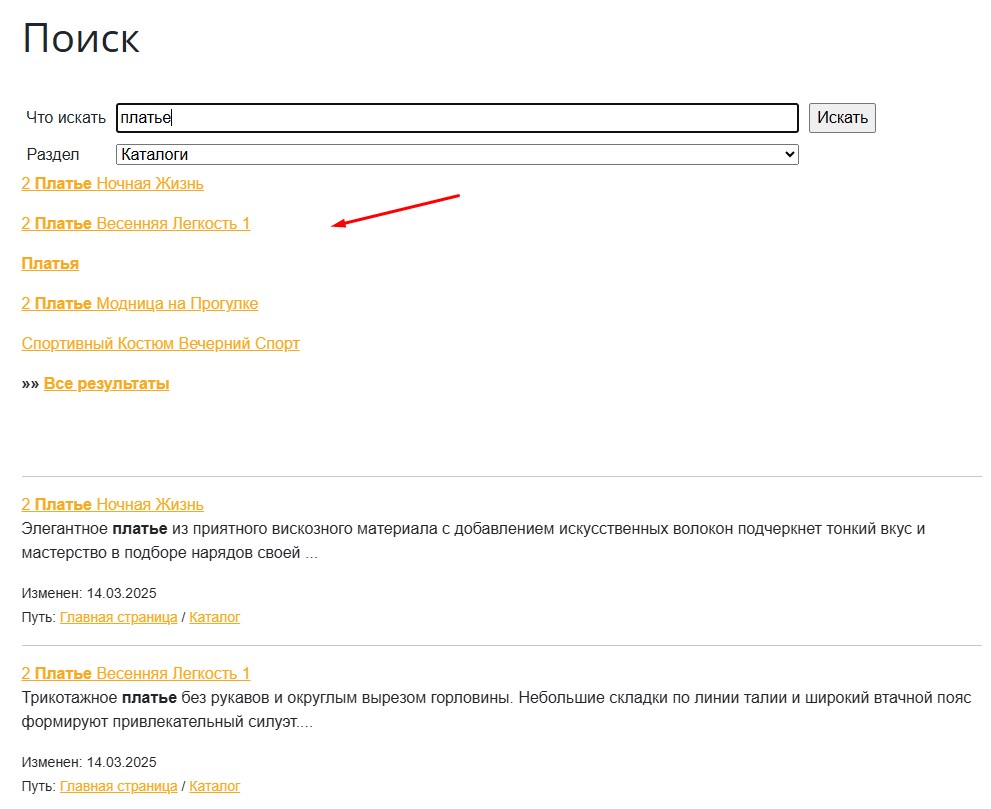
Task: Show all results via Все результаты
Action: coord(106,384)
